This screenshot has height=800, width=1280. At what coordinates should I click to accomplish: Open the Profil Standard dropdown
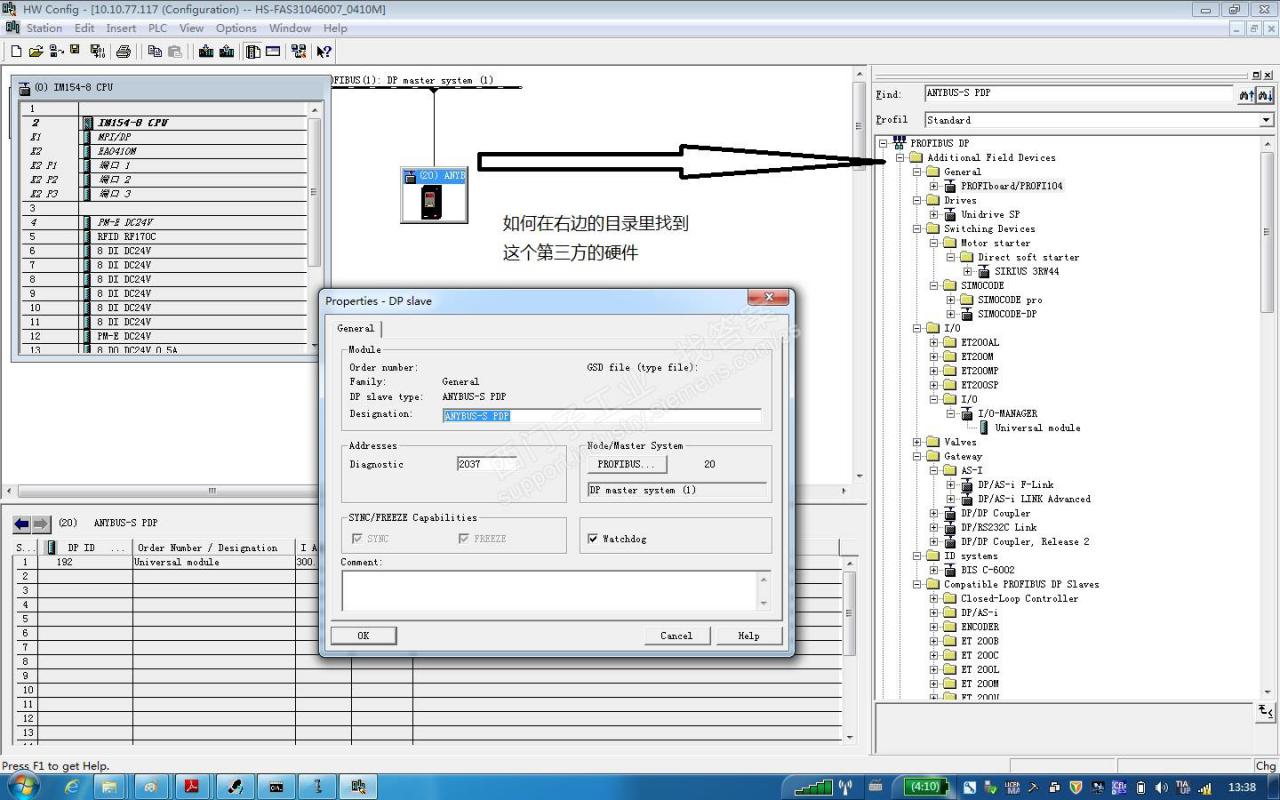tap(1266, 120)
